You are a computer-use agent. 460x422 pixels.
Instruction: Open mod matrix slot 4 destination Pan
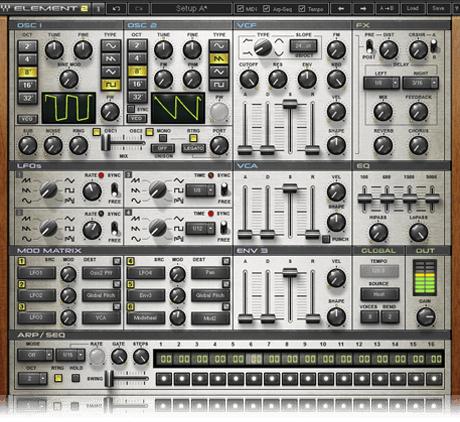point(210,273)
